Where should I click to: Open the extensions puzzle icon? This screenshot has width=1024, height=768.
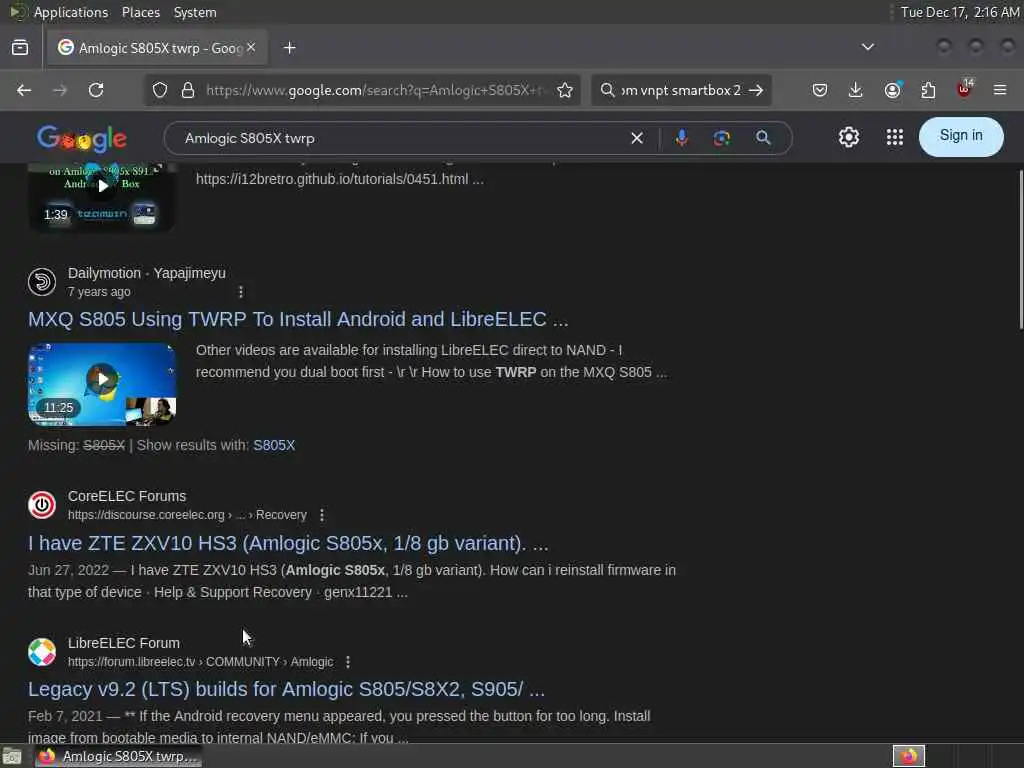[x=928, y=90]
